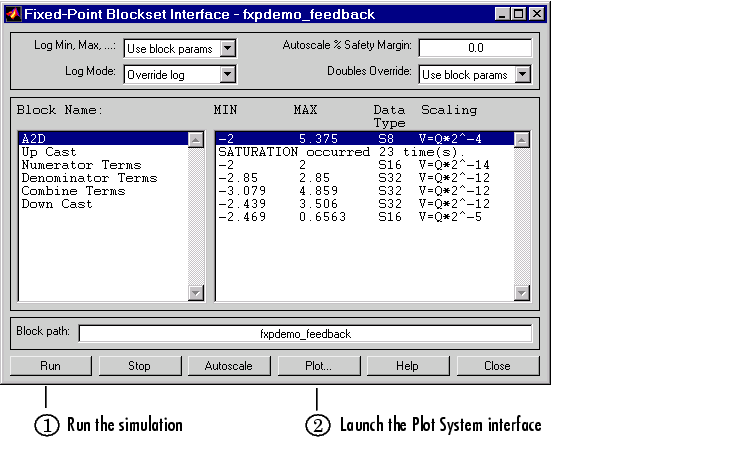Viewport: 750px width, 468px height.
Task: Maximize the Fixed-Point Blockset Interface window
Action: coord(518,14)
